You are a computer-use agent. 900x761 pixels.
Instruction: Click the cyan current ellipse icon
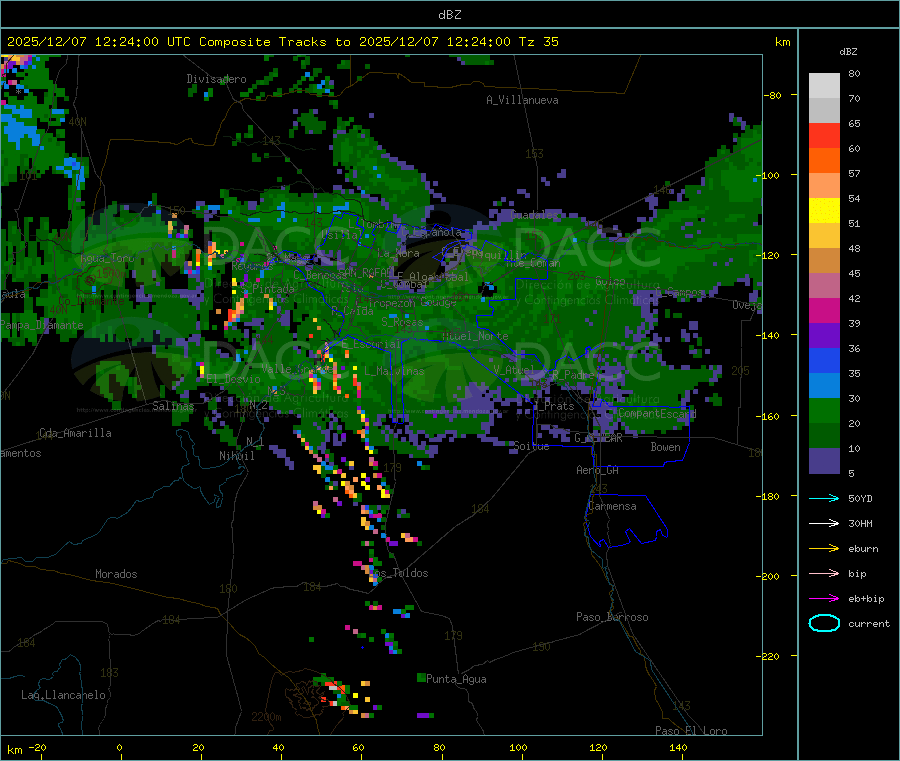click(x=824, y=623)
